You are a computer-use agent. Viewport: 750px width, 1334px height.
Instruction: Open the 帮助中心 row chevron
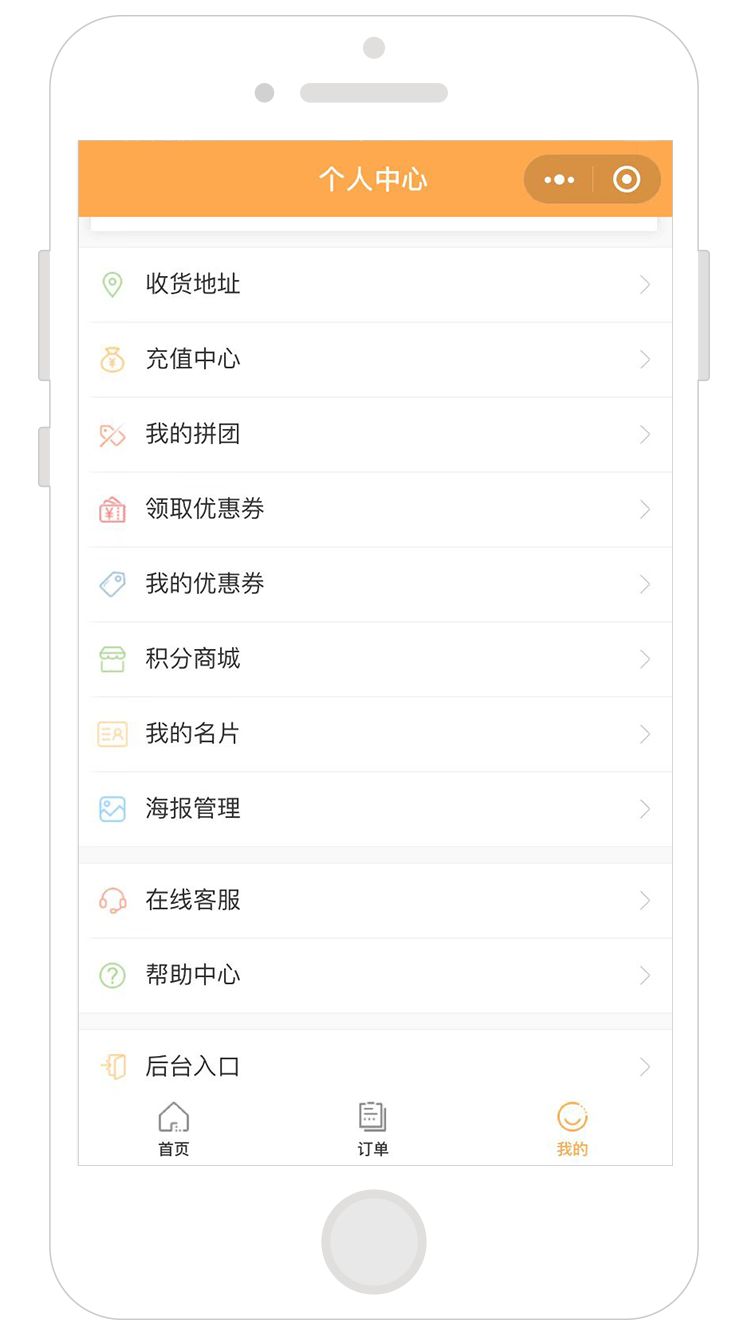coord(645,976)
